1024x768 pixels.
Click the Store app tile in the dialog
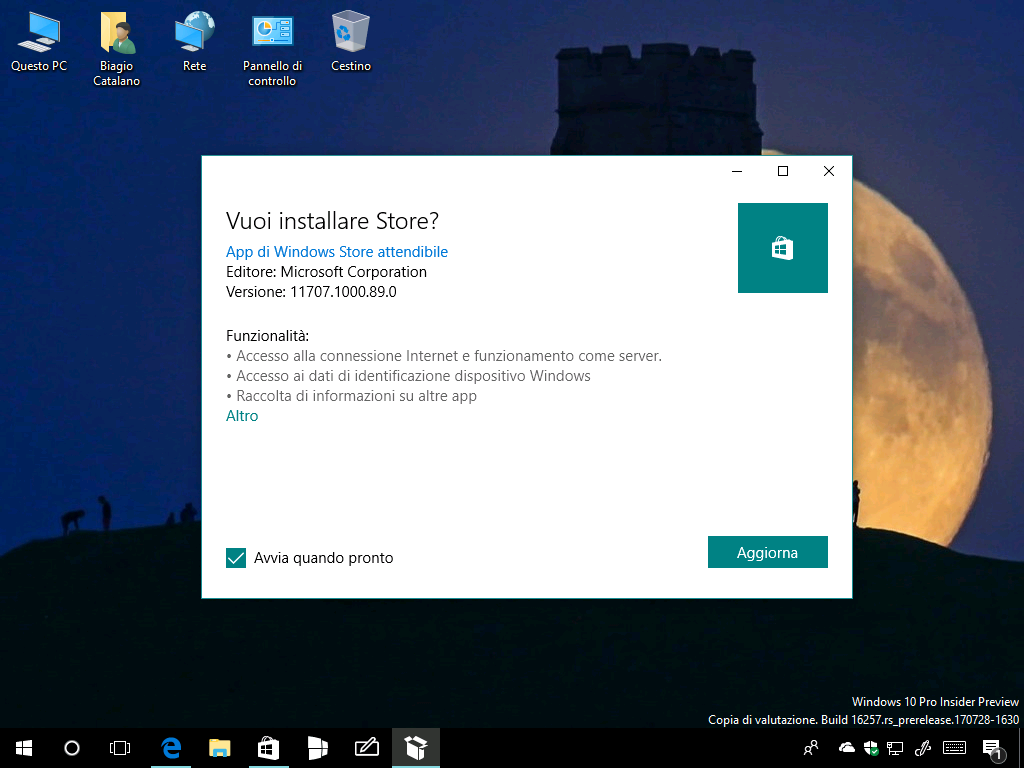tap(782, 248)
